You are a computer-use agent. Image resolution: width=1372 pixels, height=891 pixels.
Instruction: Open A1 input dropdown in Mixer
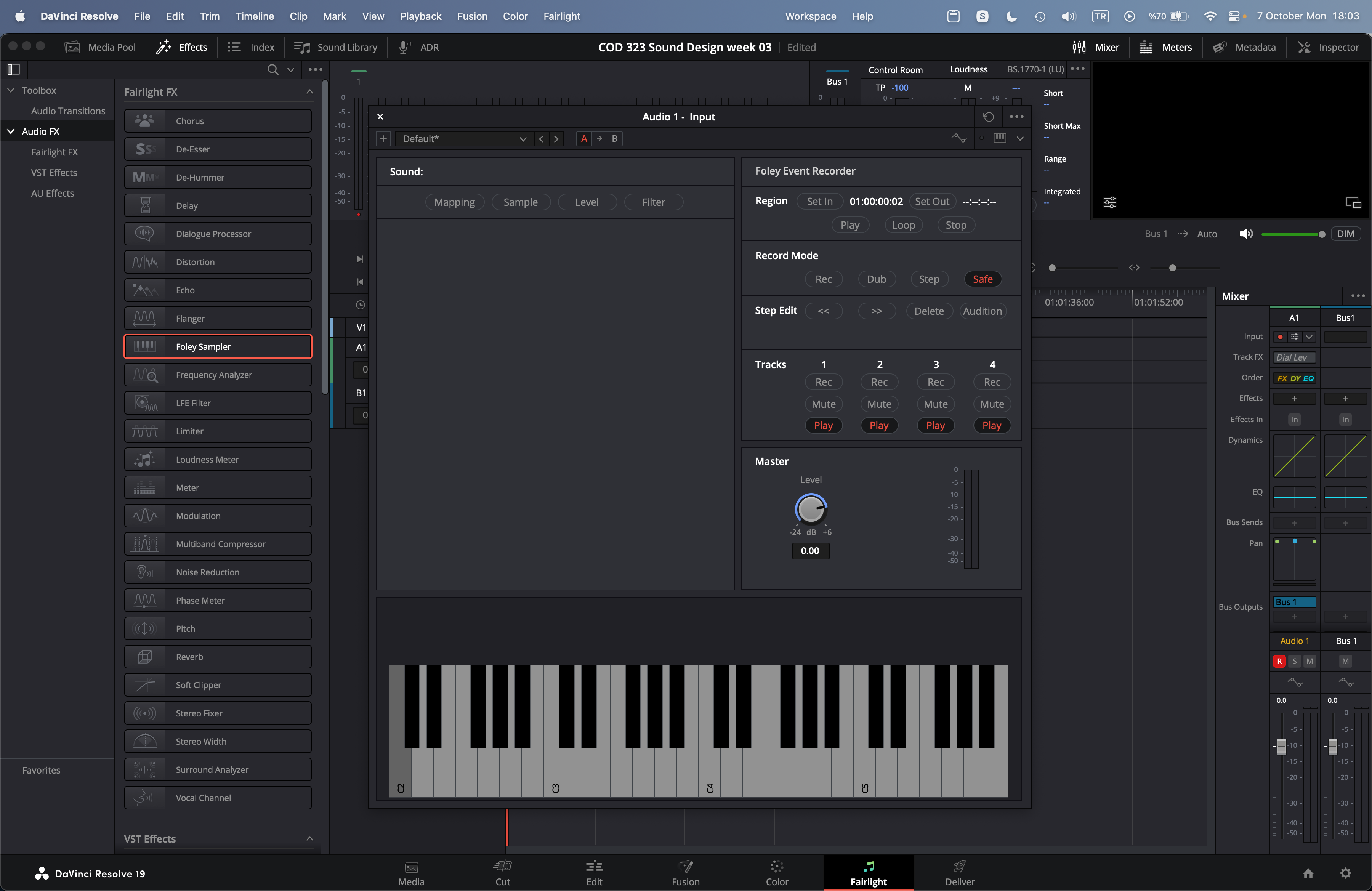tap(1309, 337)
